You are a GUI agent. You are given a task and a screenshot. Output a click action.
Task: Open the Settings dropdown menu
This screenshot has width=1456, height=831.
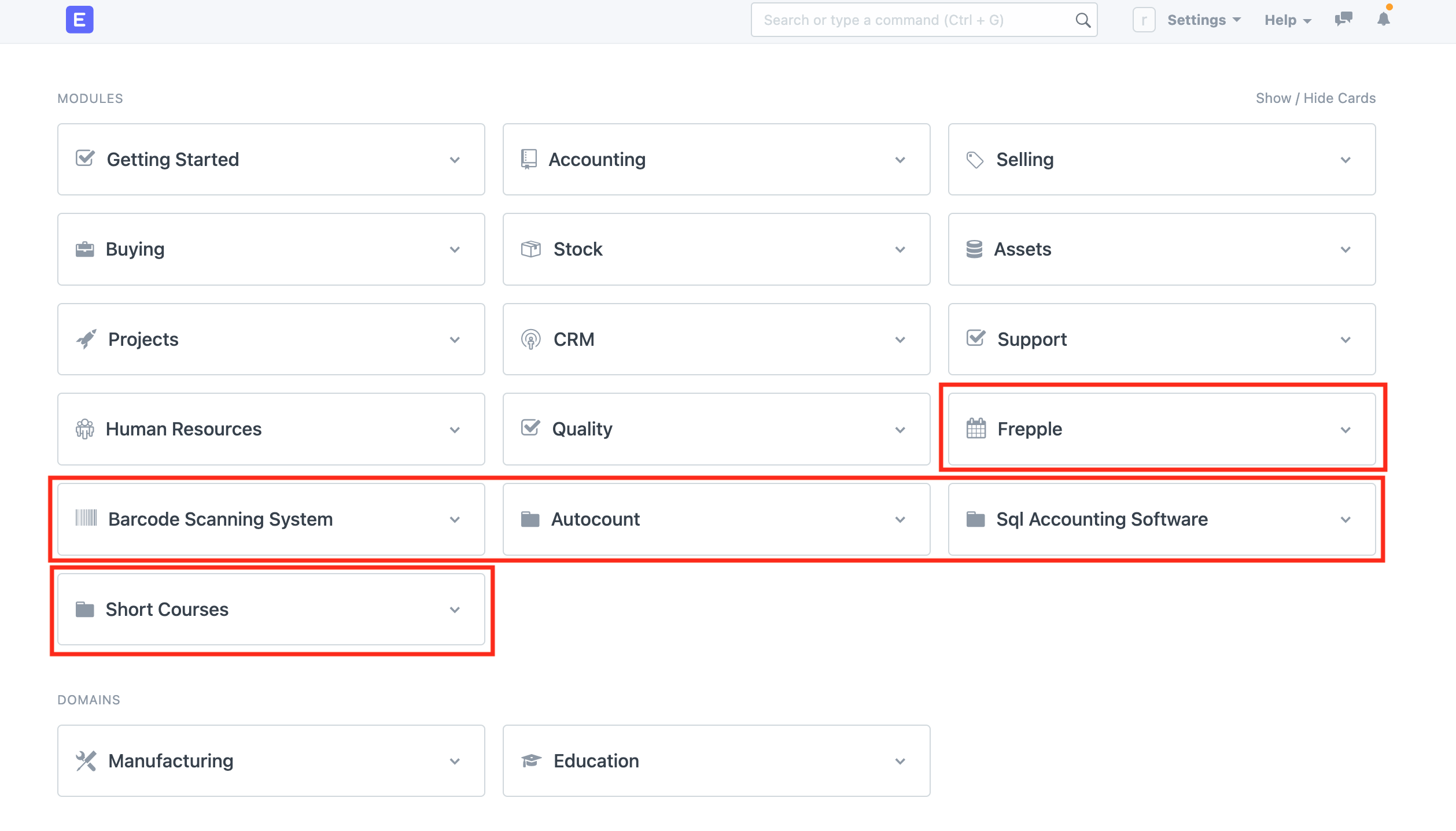tap(1204, 20)
